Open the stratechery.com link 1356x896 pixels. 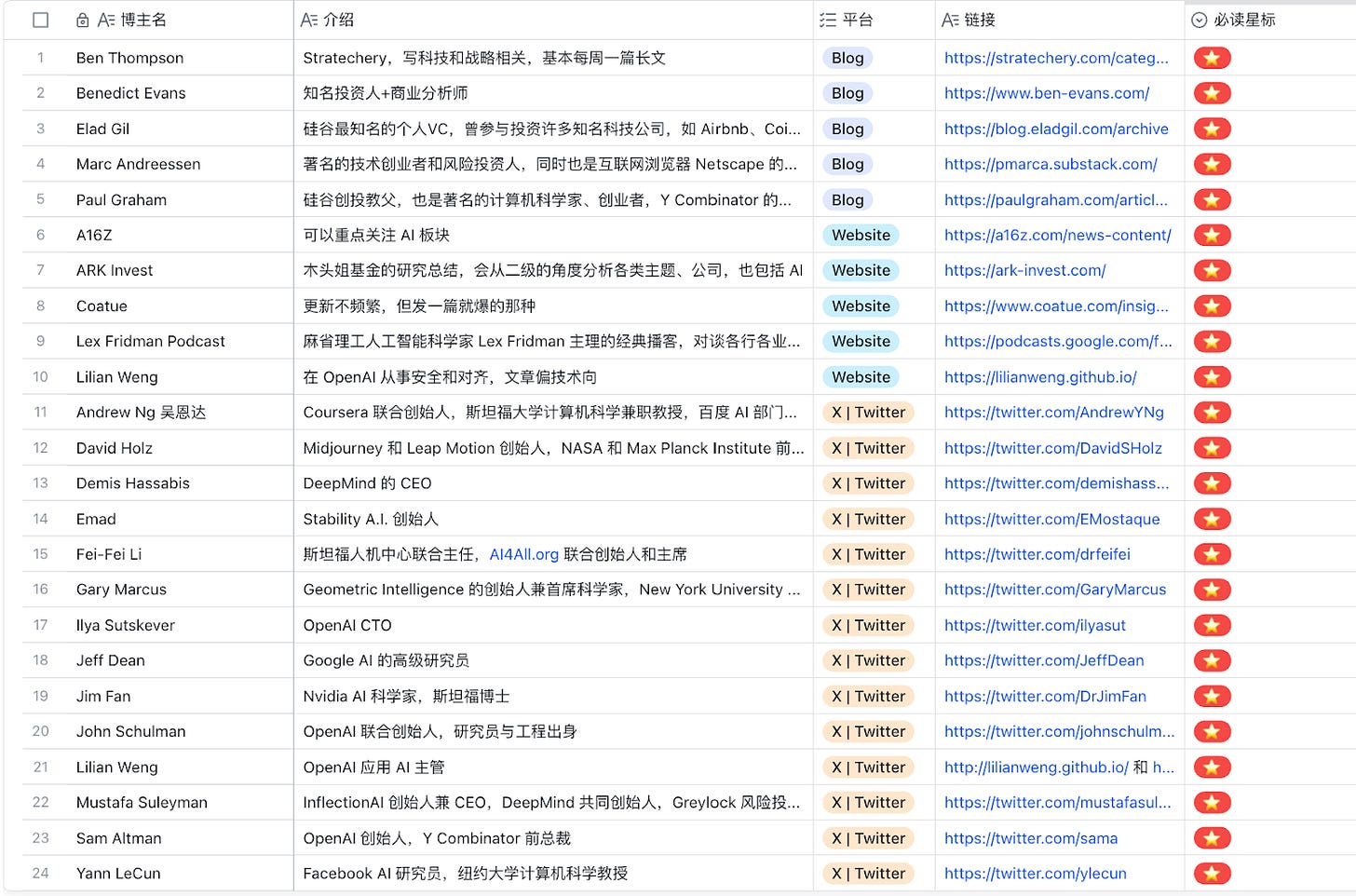1056,58
